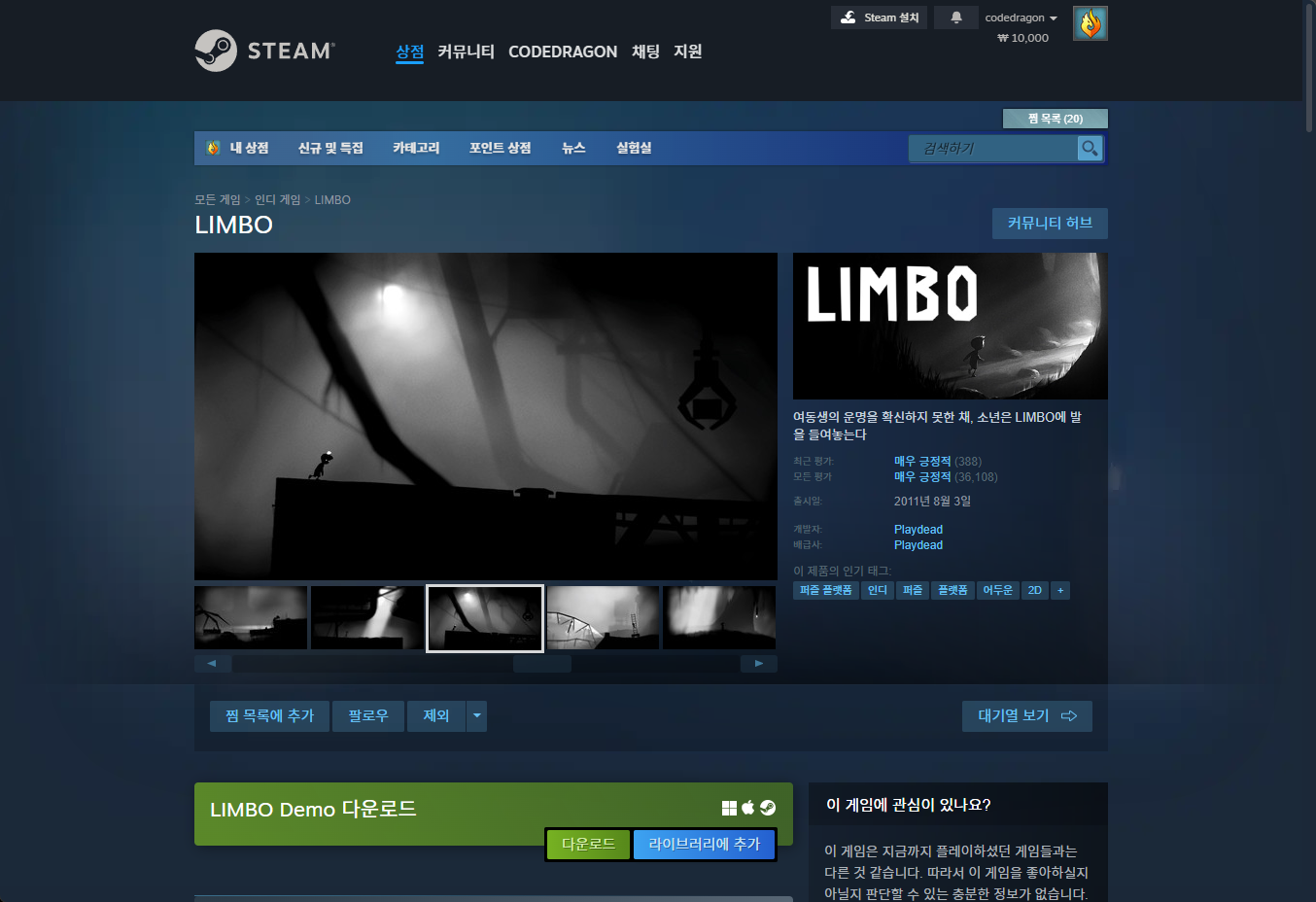The height and width of the screenshot is (902, 1316).
Task: Click the Windows platform icon on demo banner
Action: (729, 808)
